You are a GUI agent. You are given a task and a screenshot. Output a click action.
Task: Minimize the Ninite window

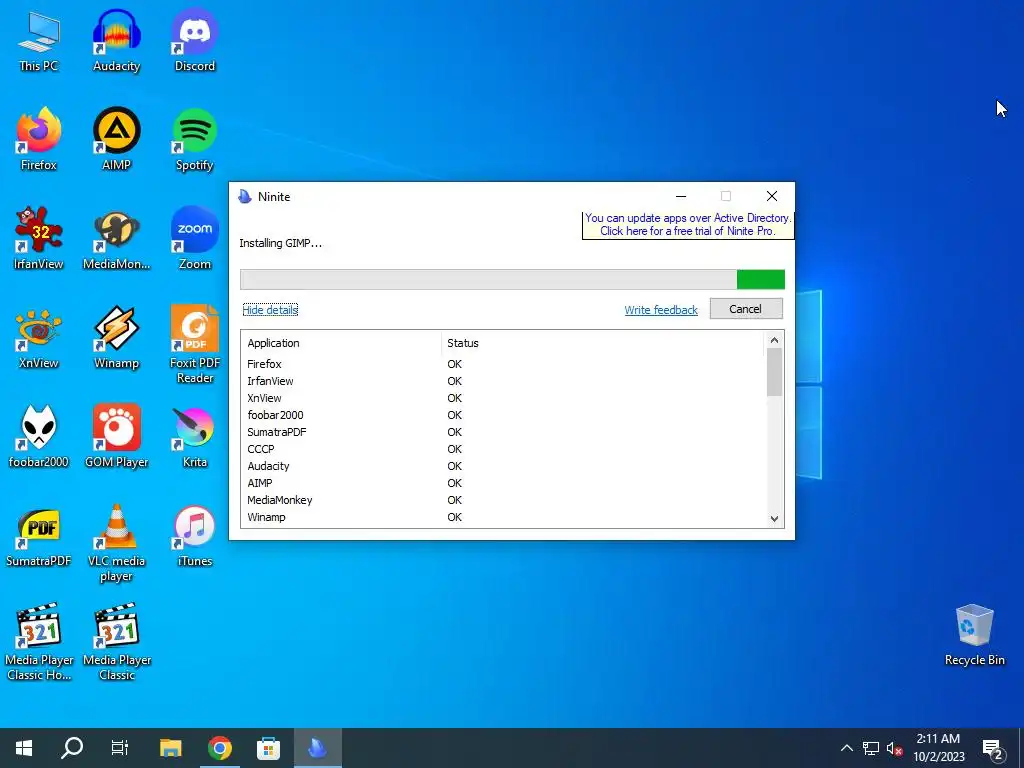pyautogui.click(x=680, y=196)
